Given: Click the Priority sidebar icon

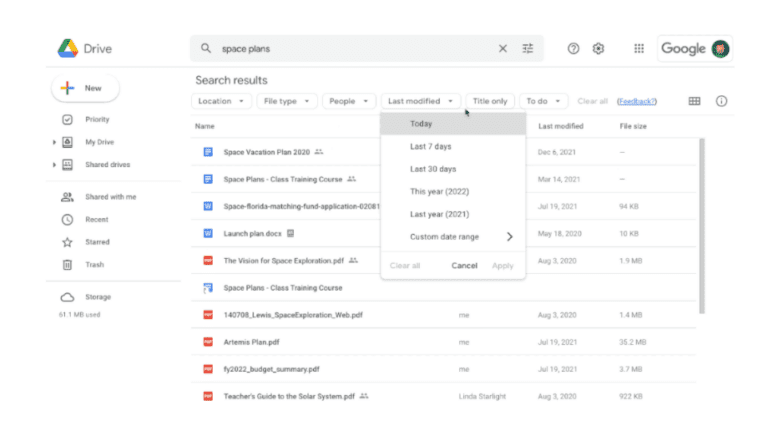Looking at the screenshot, I should (x=67, y=120).
